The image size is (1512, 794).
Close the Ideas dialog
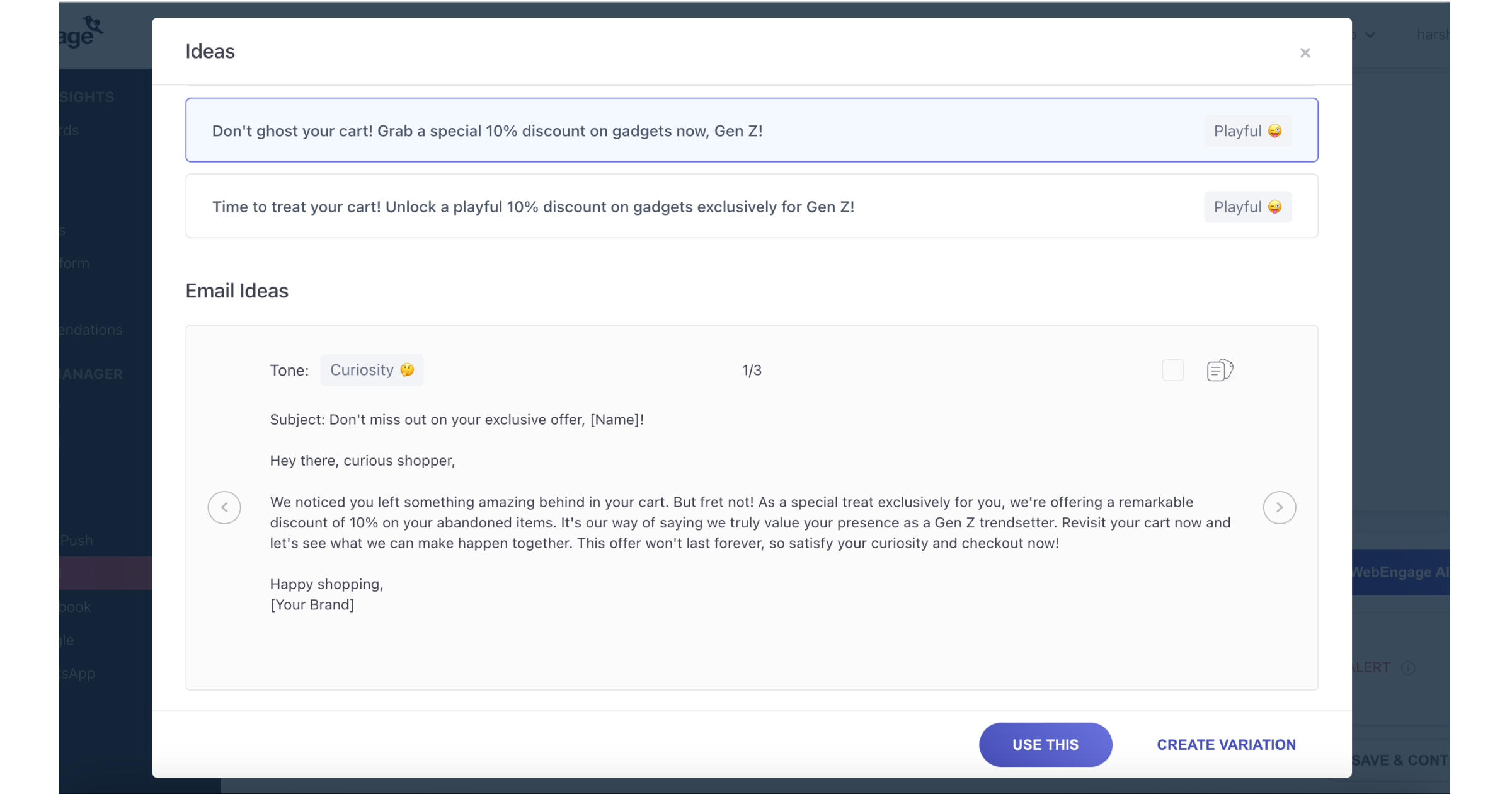pos(1305,53)
